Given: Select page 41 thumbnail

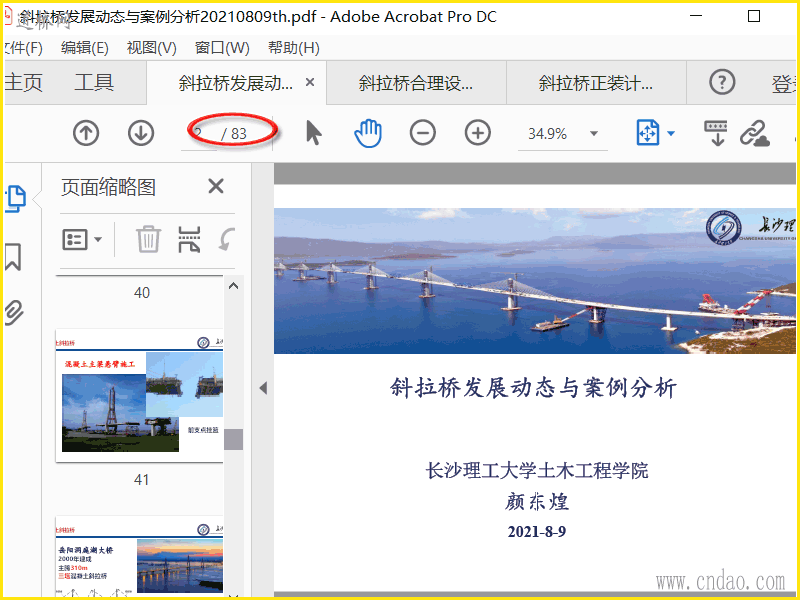Looking at the screenshot, I should (139, 395).
